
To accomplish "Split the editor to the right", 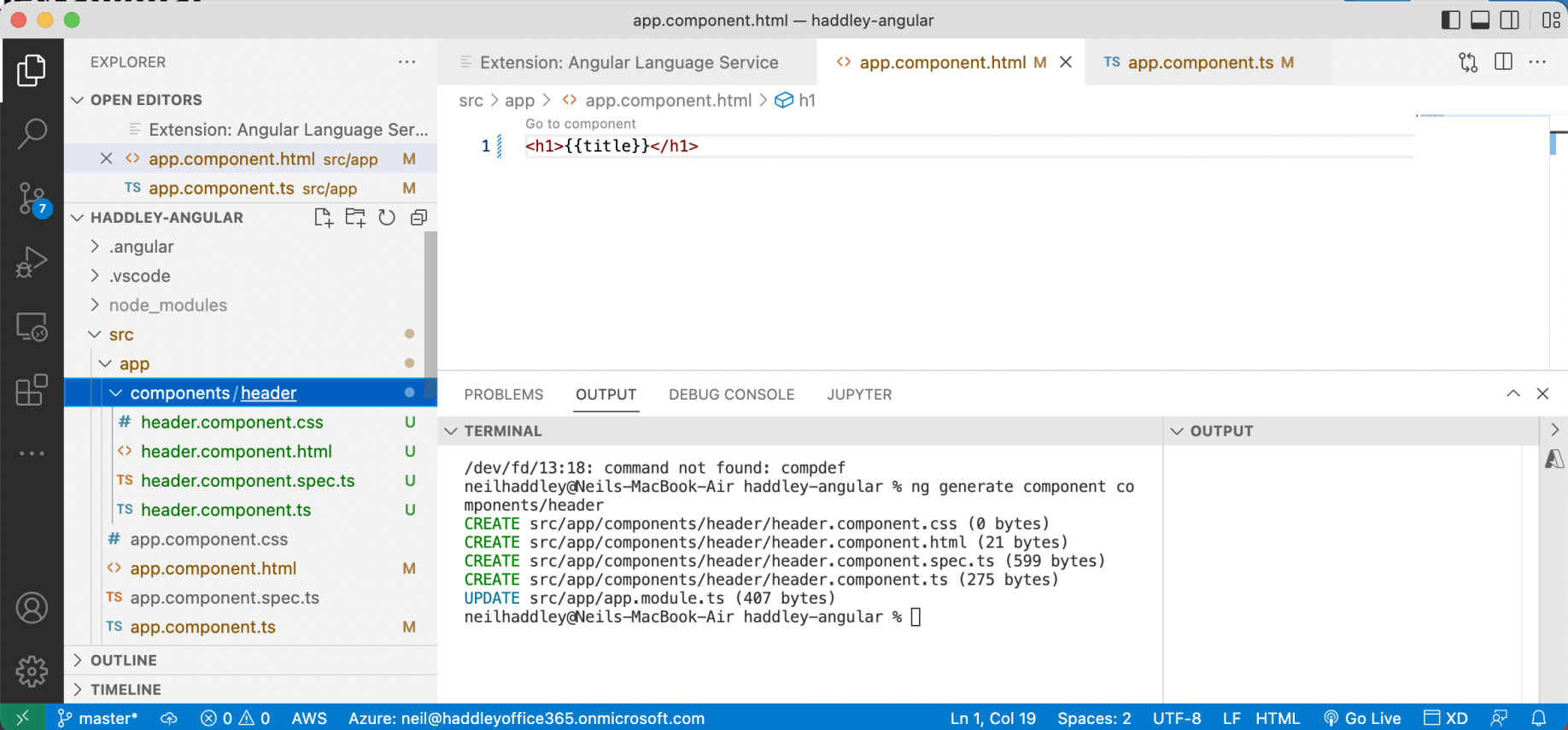I will tap(1503, 61).
